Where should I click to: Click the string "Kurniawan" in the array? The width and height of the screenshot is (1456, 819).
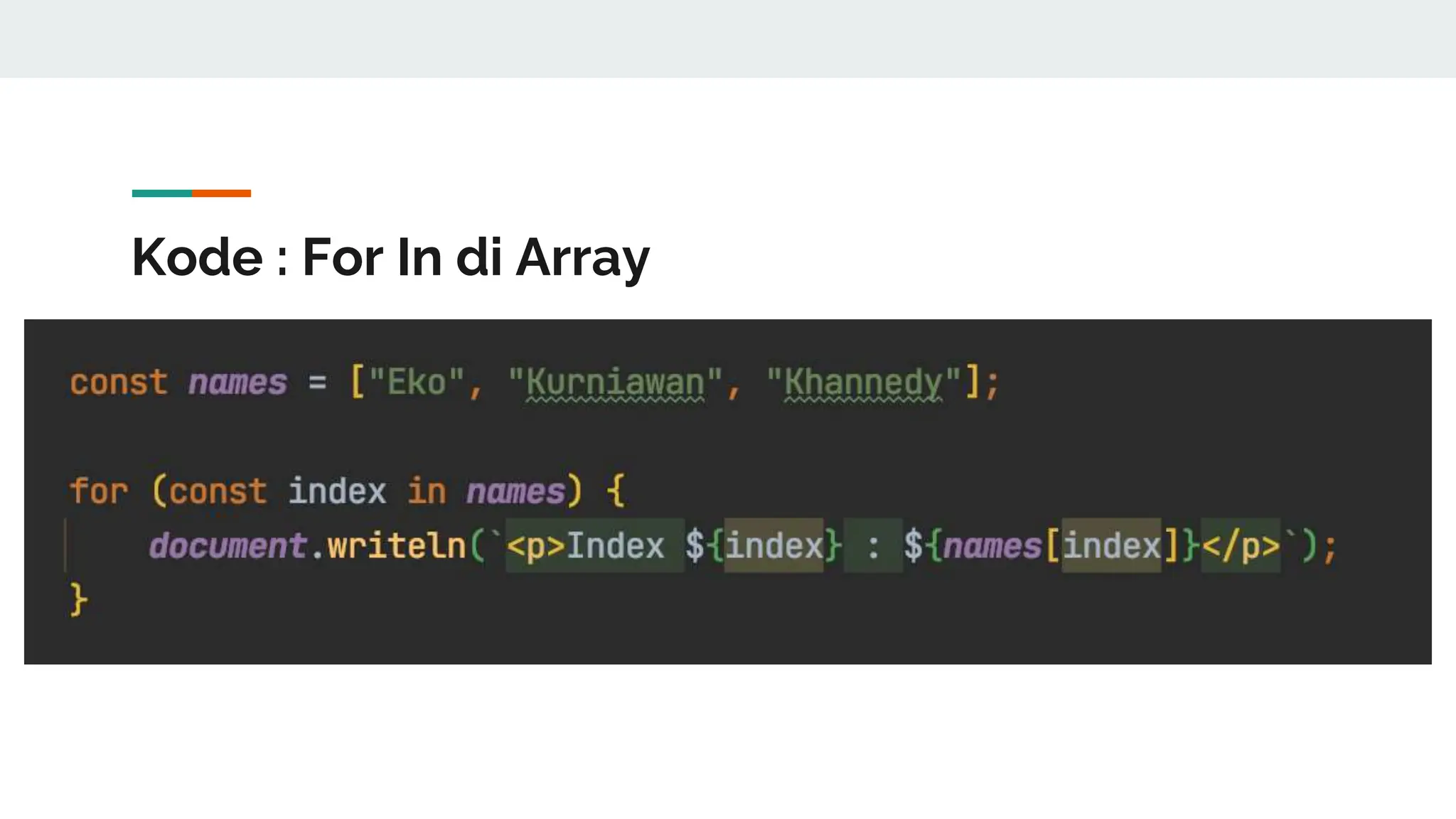pyautogui.click(x=616, y=382)
